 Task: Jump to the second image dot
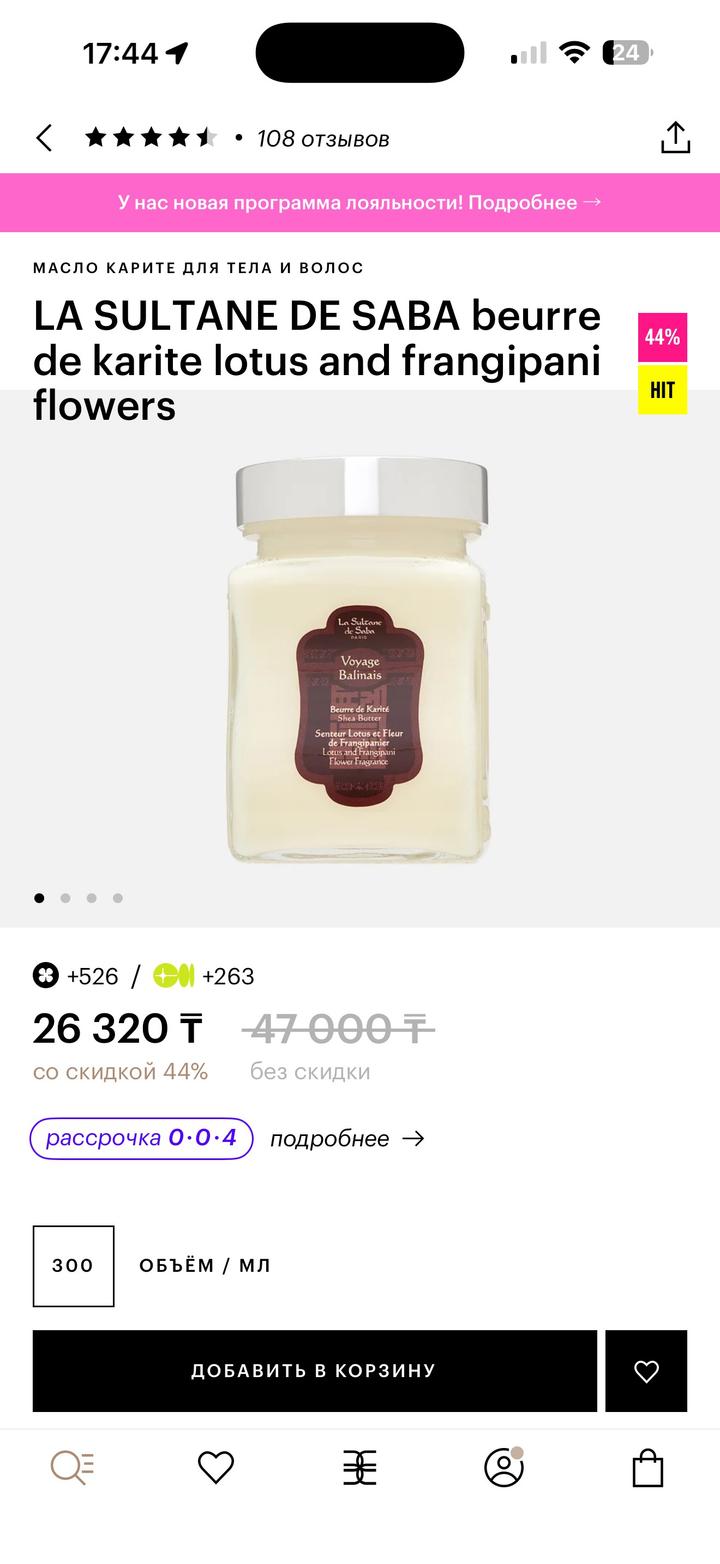click(x=65, y=898)
